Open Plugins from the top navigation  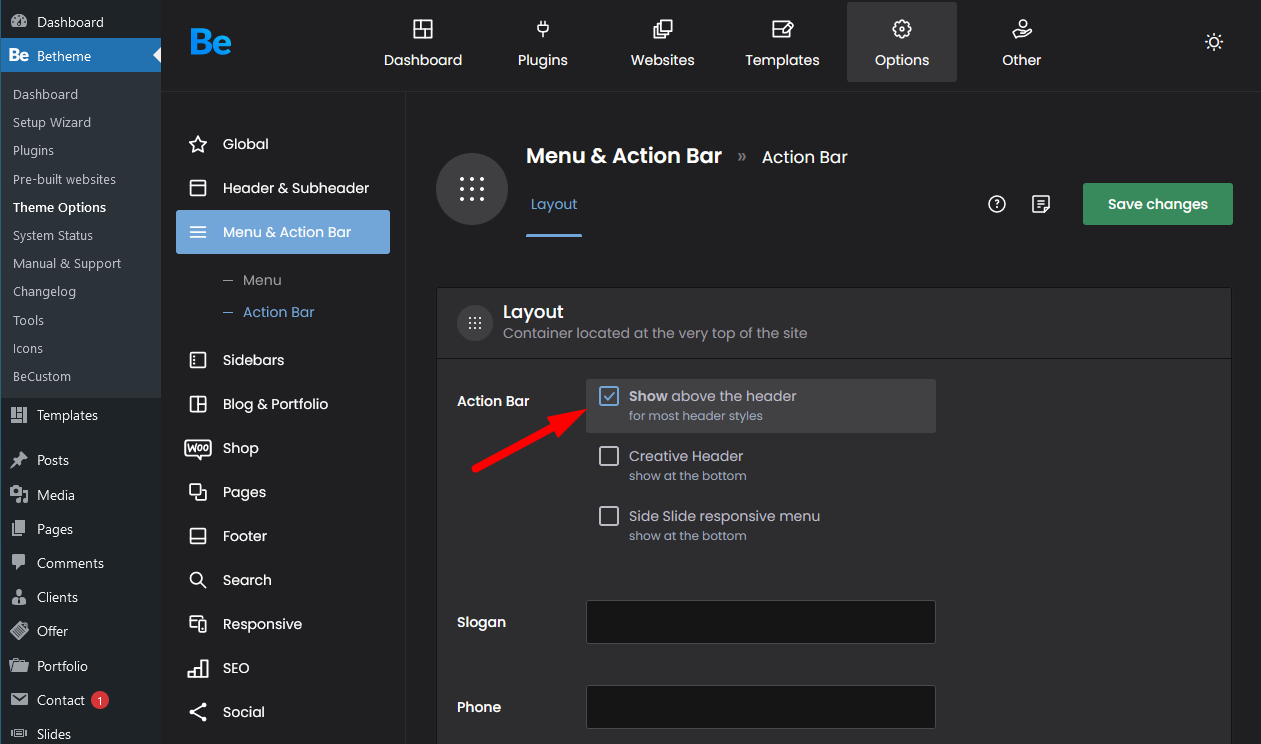pyautogui.click(x=543, y=43)
